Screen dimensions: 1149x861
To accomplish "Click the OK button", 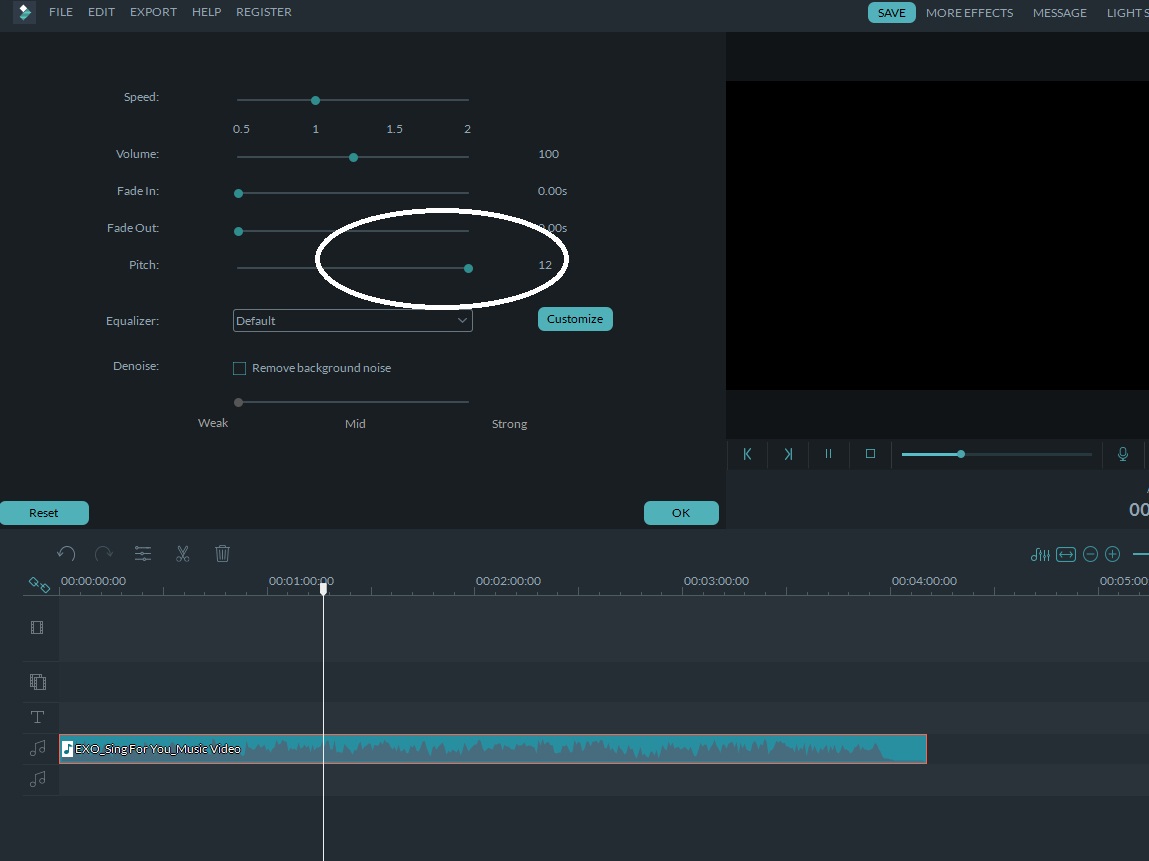I will (681, 513).
